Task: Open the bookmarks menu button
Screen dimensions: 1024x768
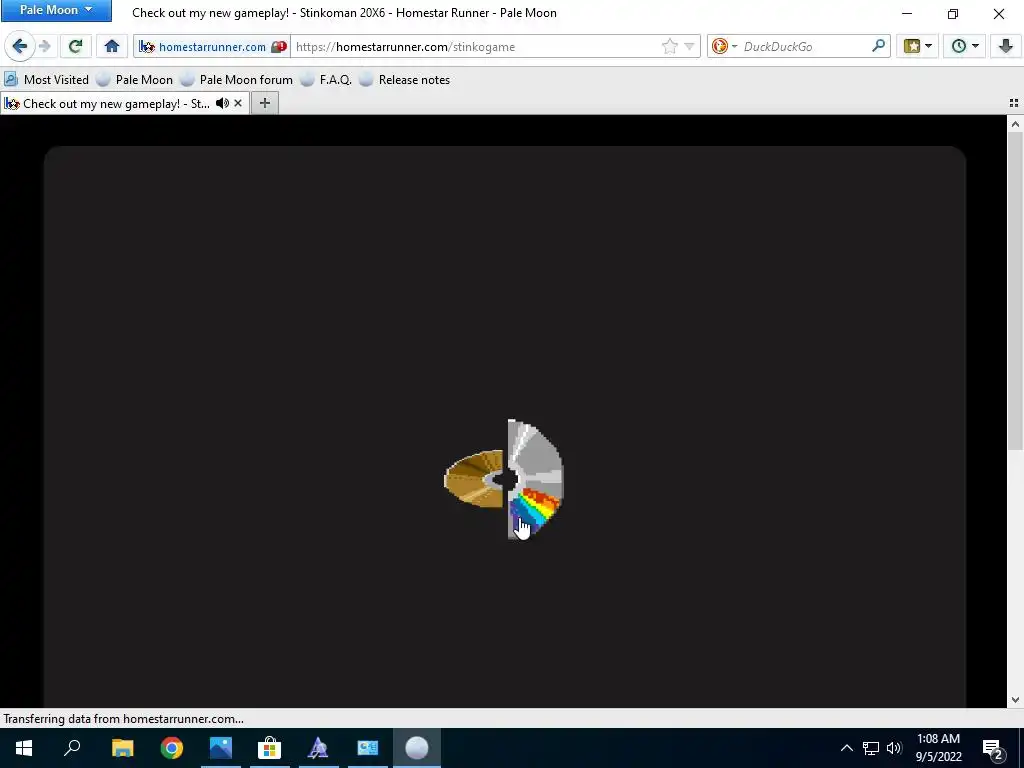Action: pos(912,46)
